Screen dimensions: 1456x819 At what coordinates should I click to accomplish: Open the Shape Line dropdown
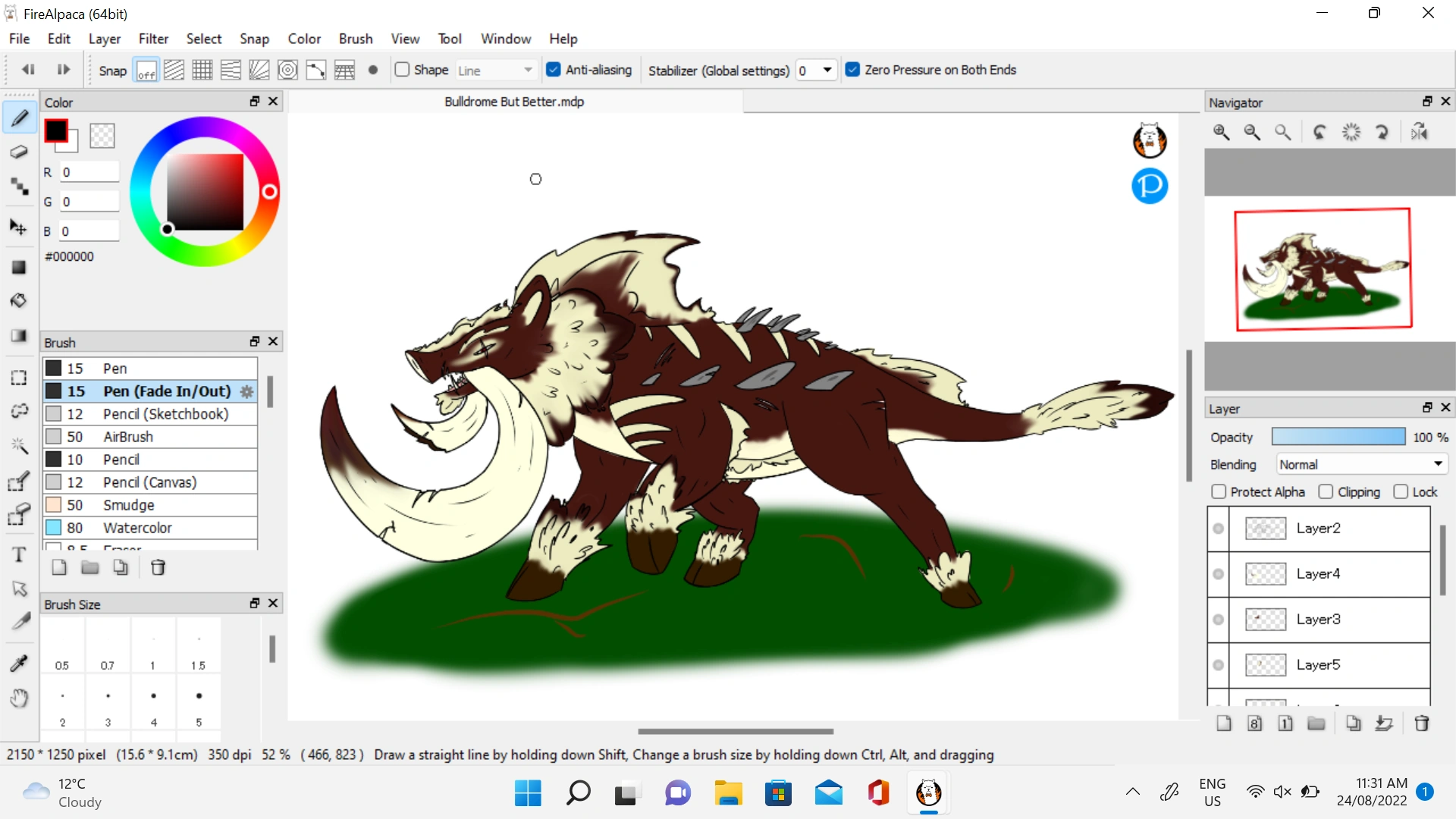[x=496, y=70]
